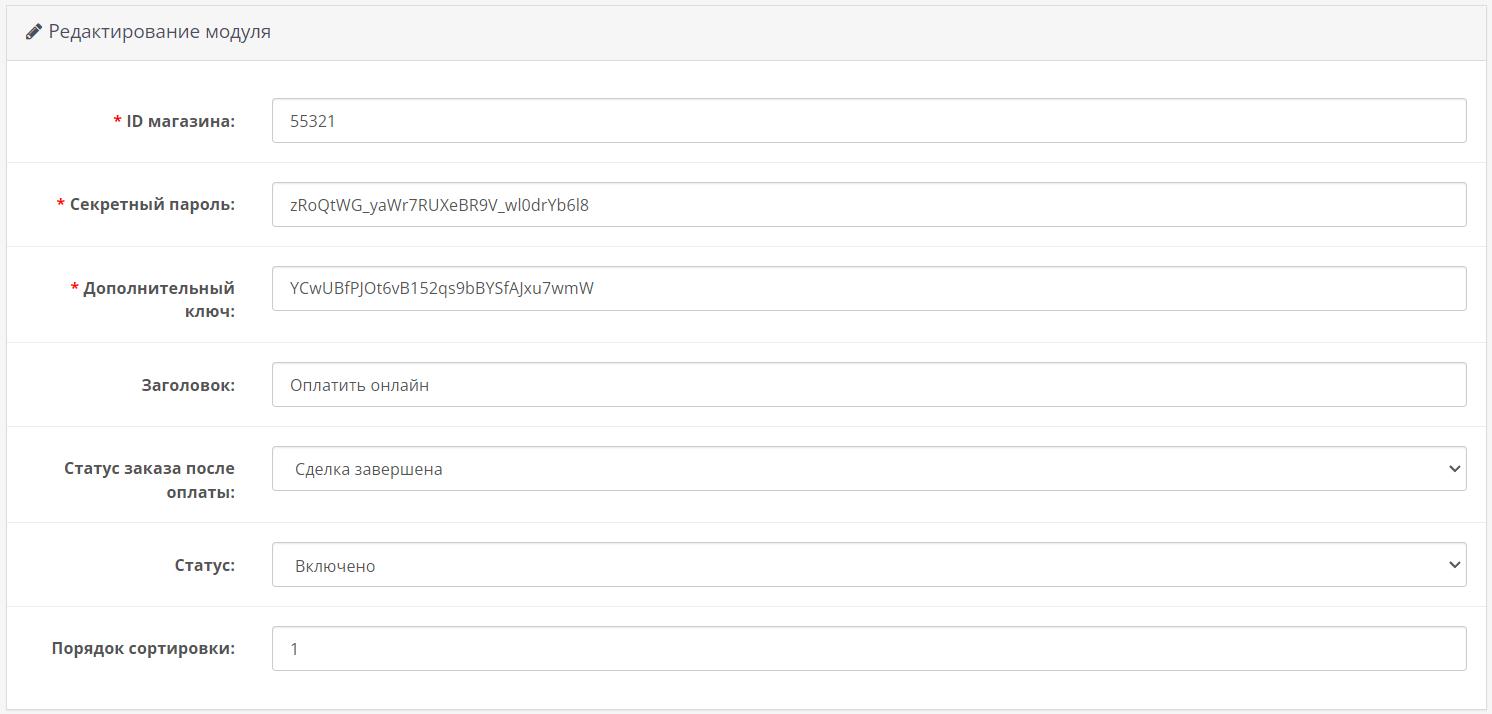Click the Заголовок label
The height and width of the screenshot is (714, 1492).
tap(188, 385)
